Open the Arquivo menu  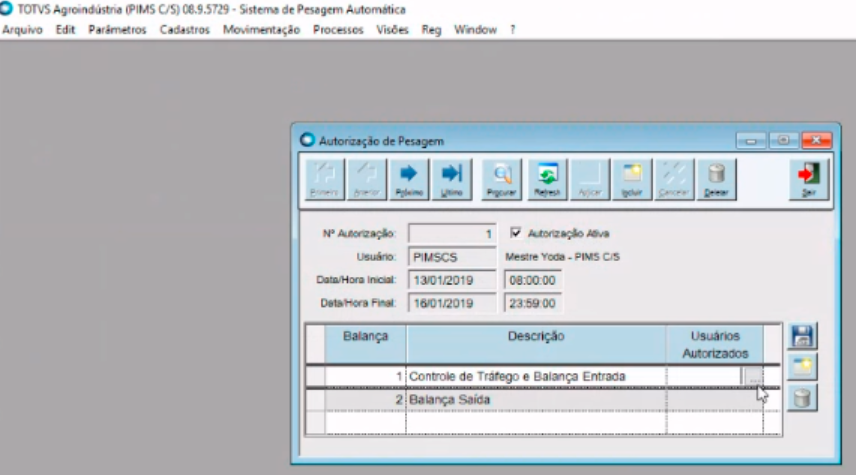pos(22,30)
